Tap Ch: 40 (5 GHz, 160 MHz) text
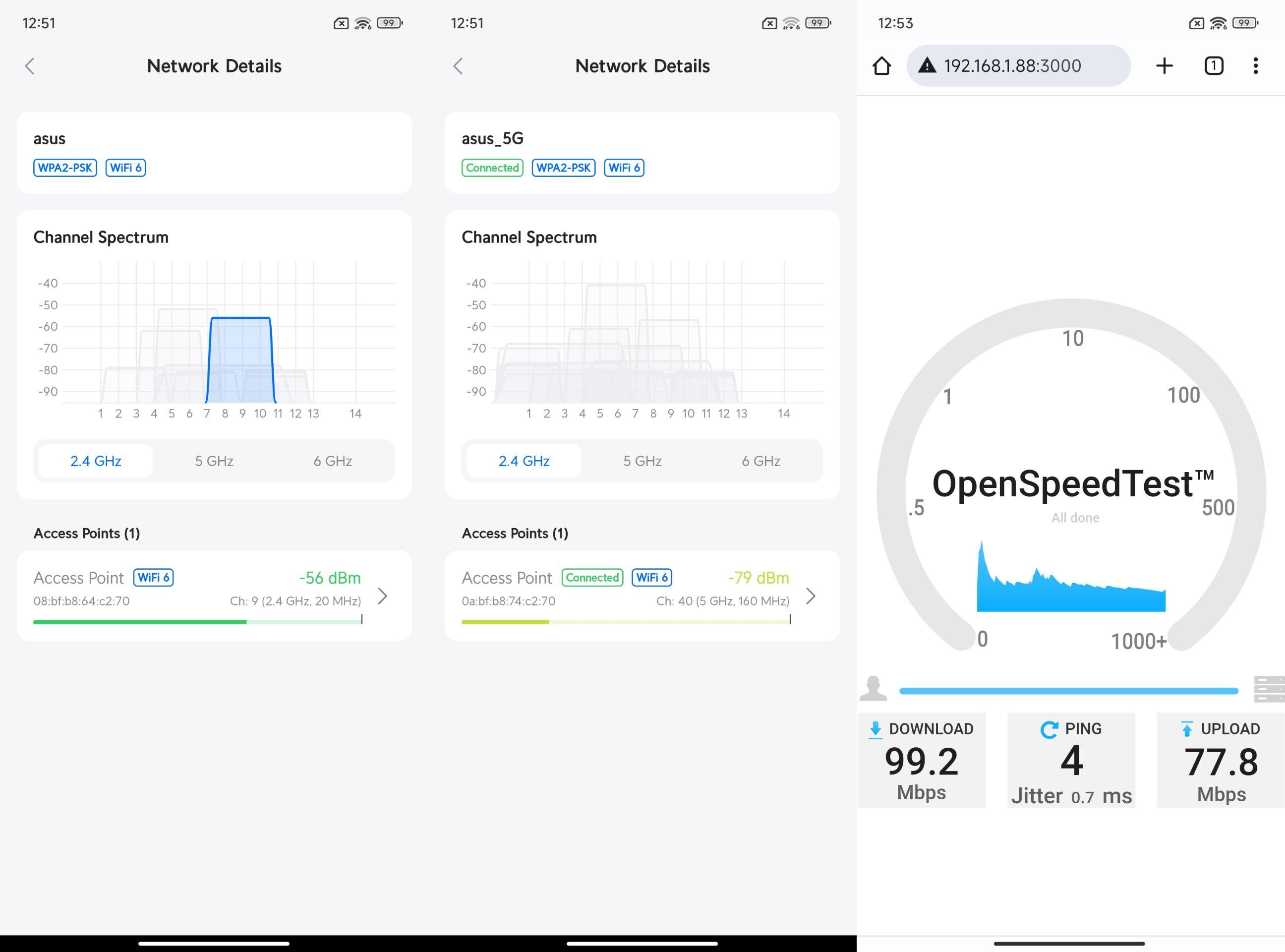This screenshot has width=1285, height=952. tap(723, 601)
